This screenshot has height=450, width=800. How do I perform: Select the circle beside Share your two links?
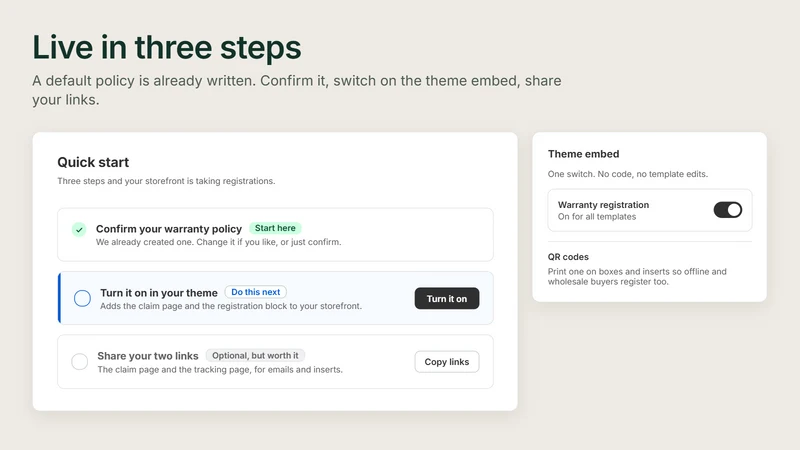(x=80, y=361)
